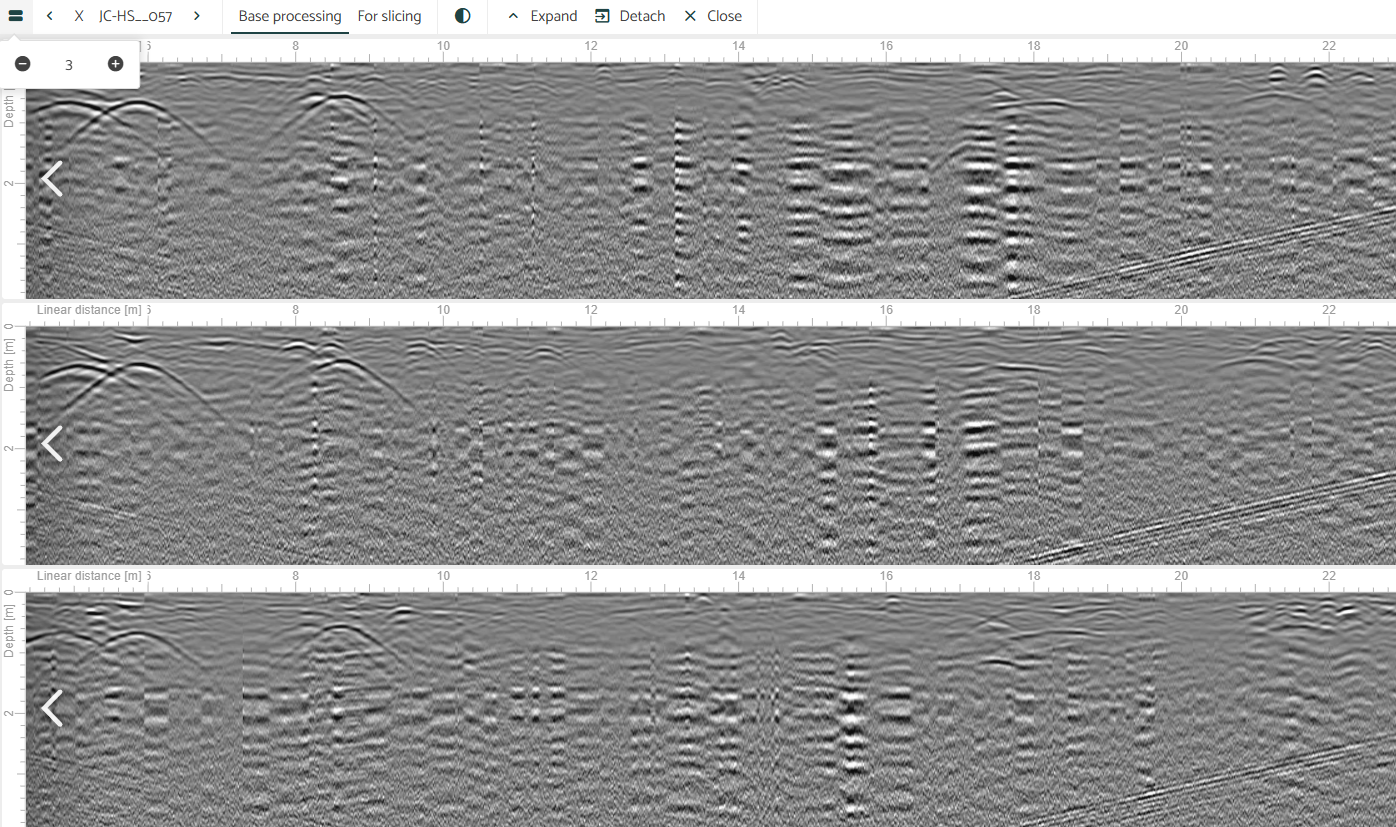Click Depth [m] axis label of middle radargram

coord(9,364)
